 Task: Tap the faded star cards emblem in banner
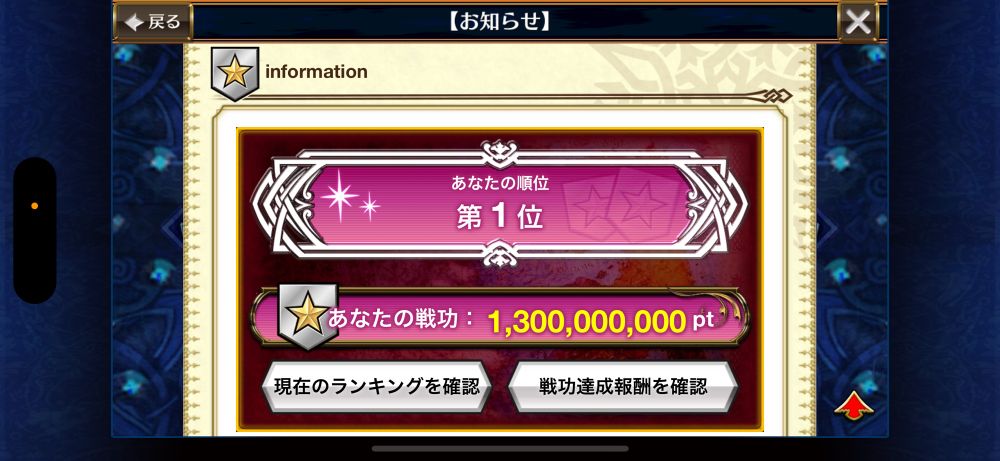pos(617,205)
